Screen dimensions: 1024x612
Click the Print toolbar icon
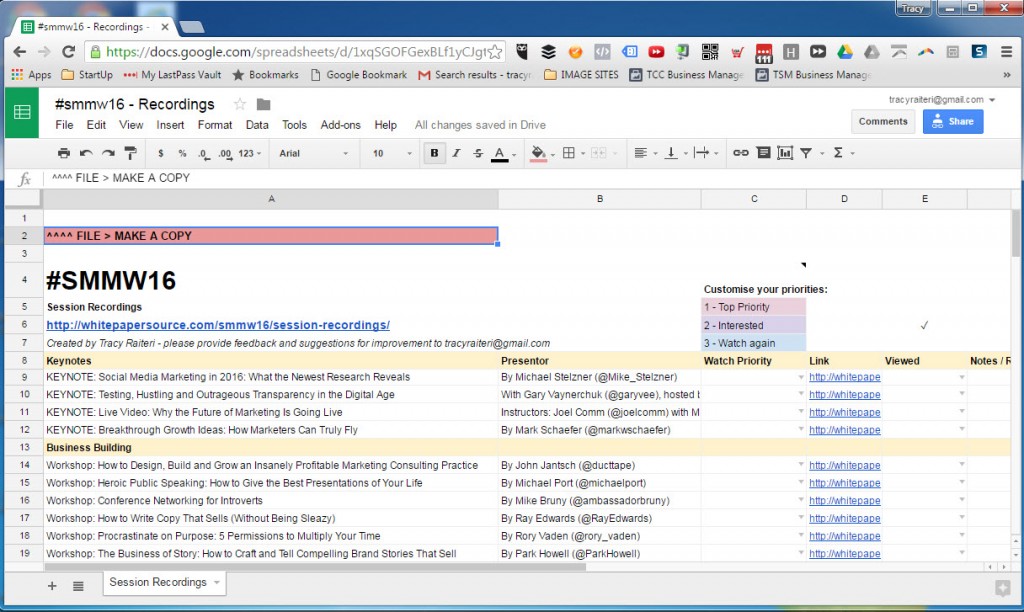coord(63,153)
